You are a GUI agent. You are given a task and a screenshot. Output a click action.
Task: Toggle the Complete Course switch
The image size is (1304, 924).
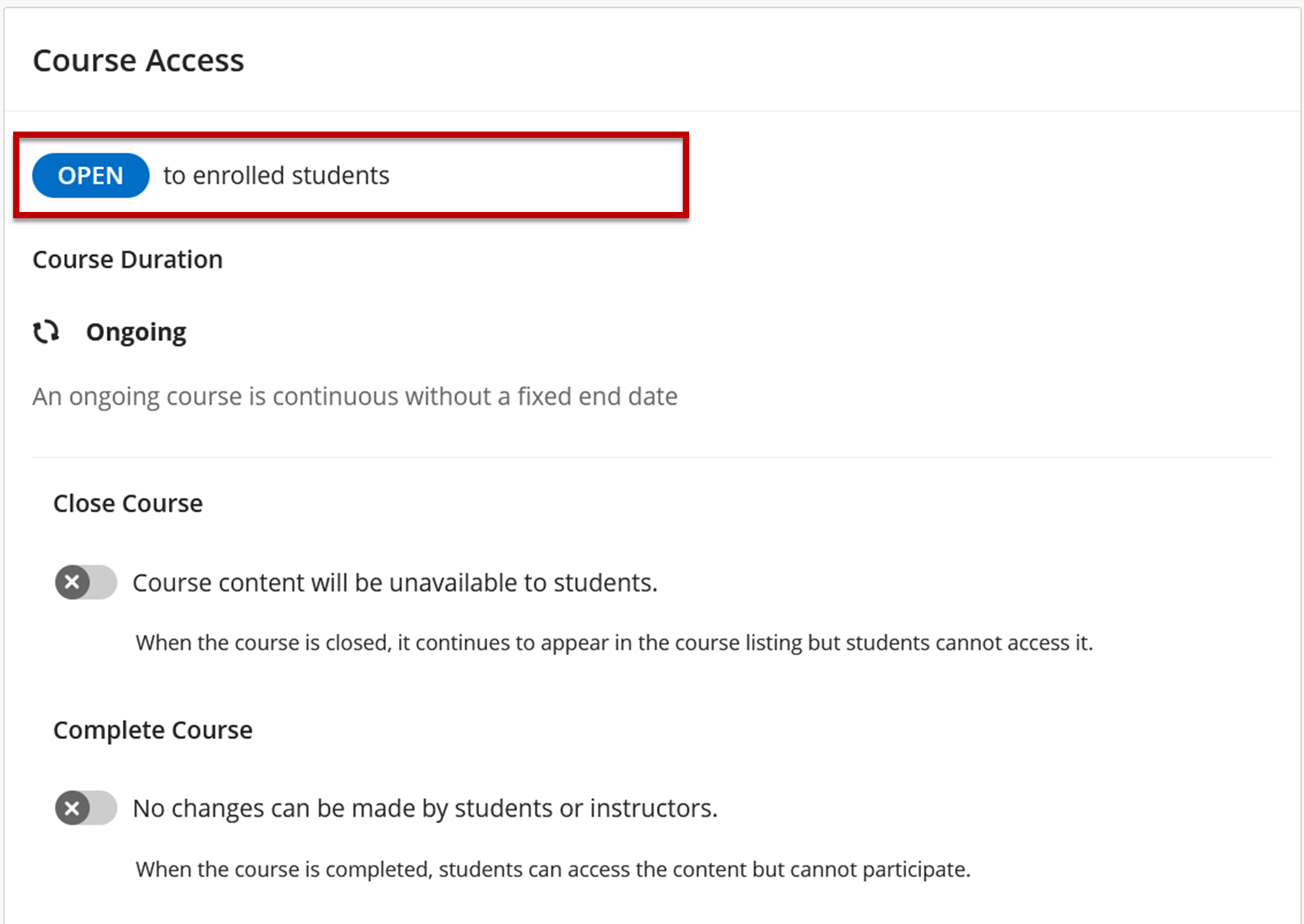[86, 808]
